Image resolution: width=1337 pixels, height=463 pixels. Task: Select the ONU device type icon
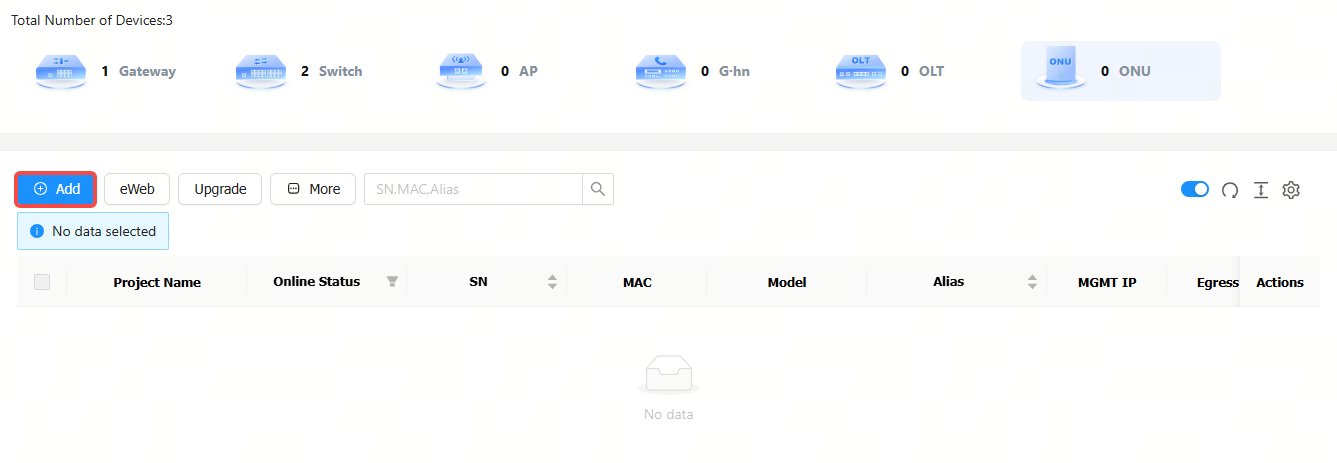click(x=1061, y=69)
